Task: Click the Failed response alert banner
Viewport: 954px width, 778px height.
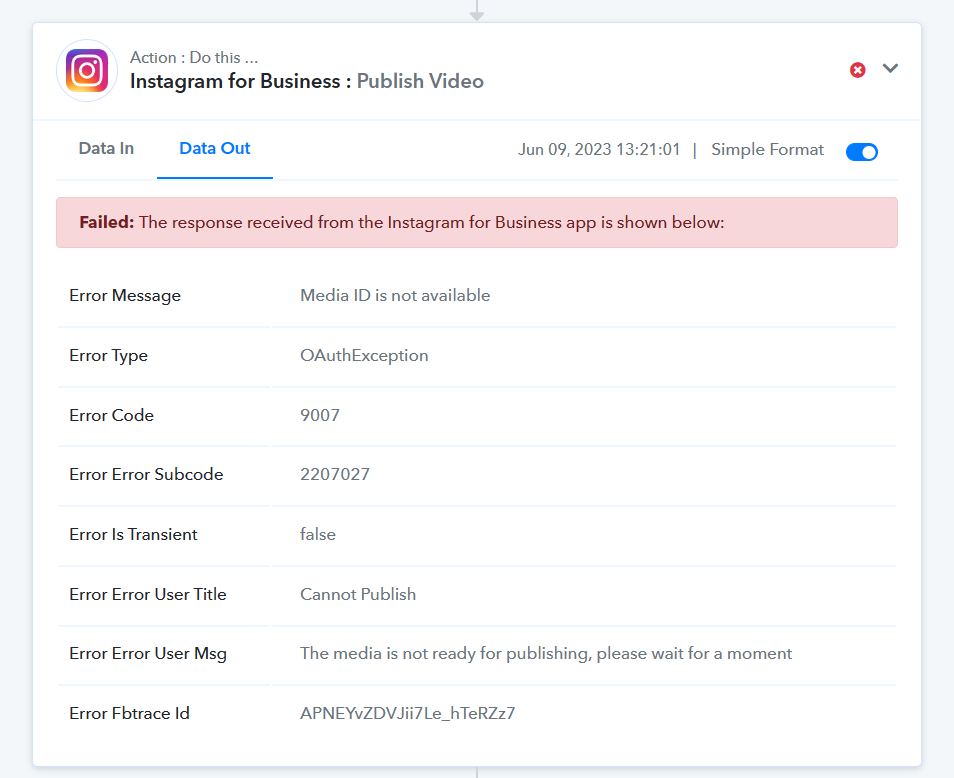Action: (x=476, y=222)
